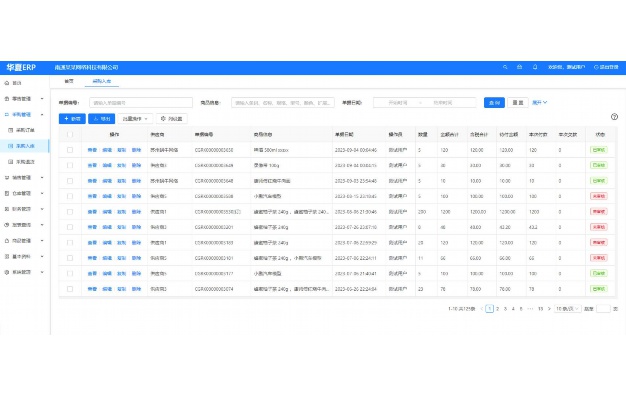Select the 采购入库 tab
The width and height of the screenshot is (626, 396).
[101, 81]
